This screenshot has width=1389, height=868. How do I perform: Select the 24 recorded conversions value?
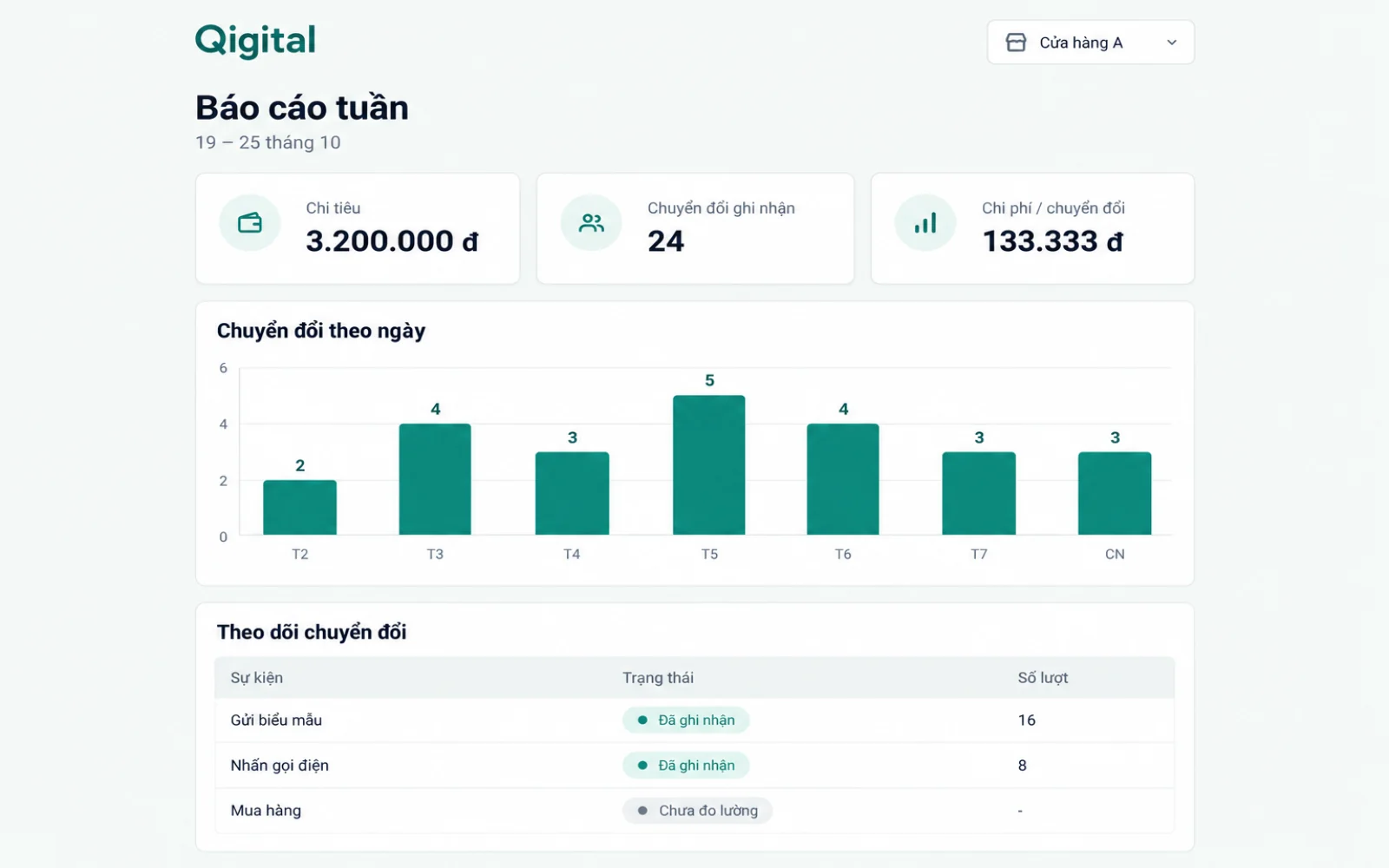pos(666,241)
